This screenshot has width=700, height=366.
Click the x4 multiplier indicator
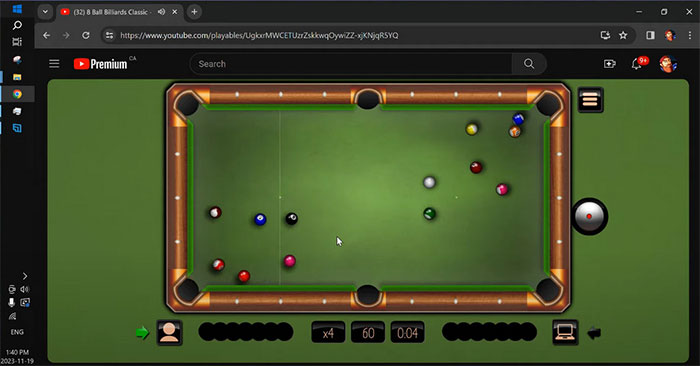tap(328, 333)
